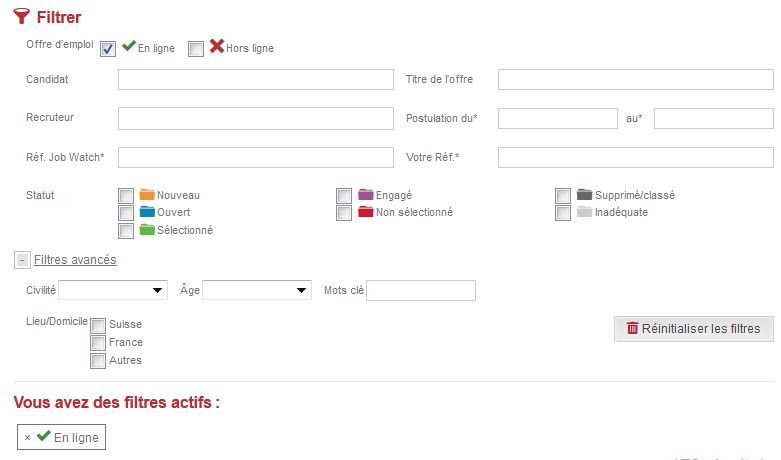781x460 pixels.
Task: Remove the En ligne active filter tag
Action: pos(27,438)
